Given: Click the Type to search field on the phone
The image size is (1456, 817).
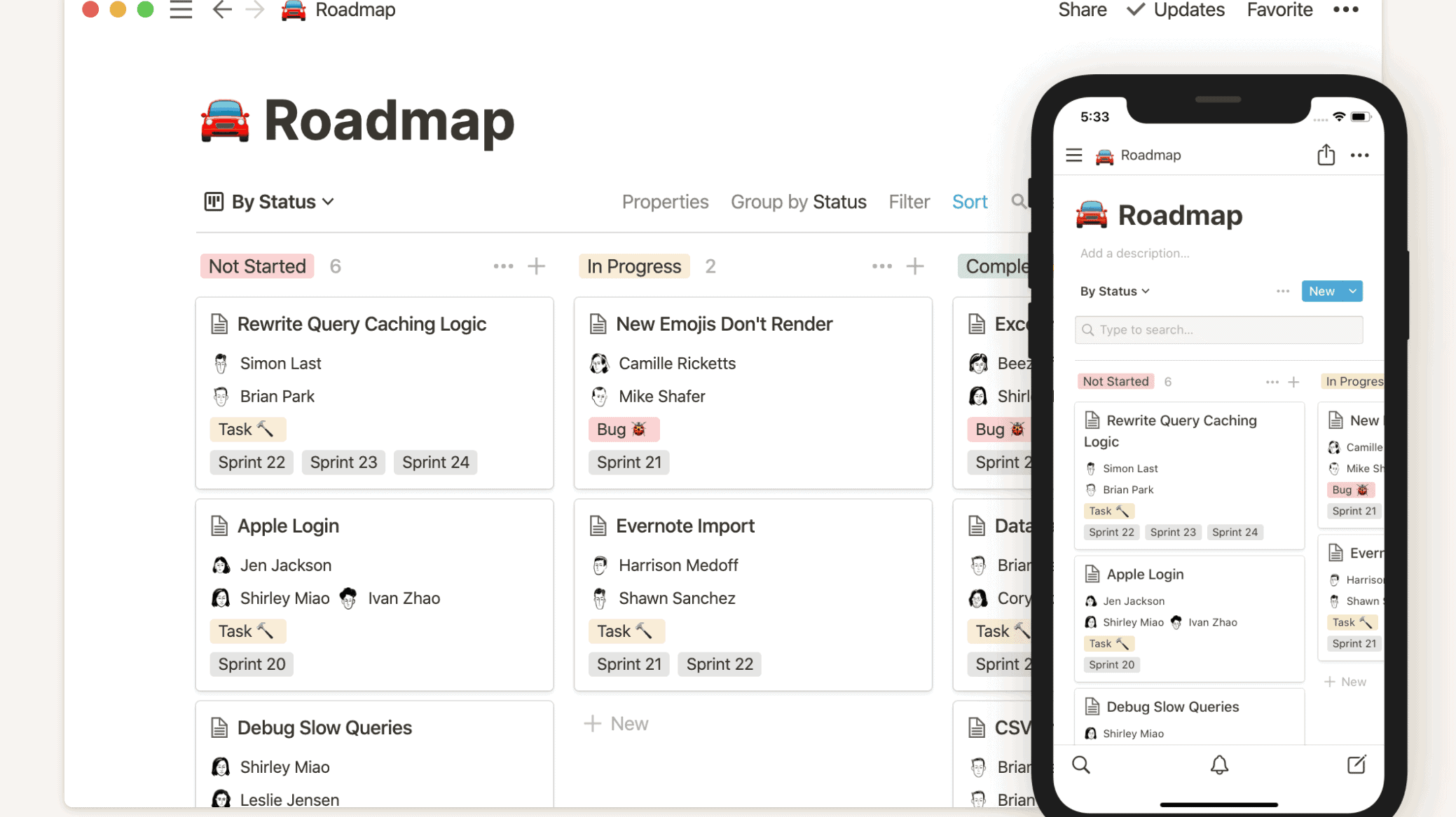Looking at the screenshot, I should click(1218, 329).
